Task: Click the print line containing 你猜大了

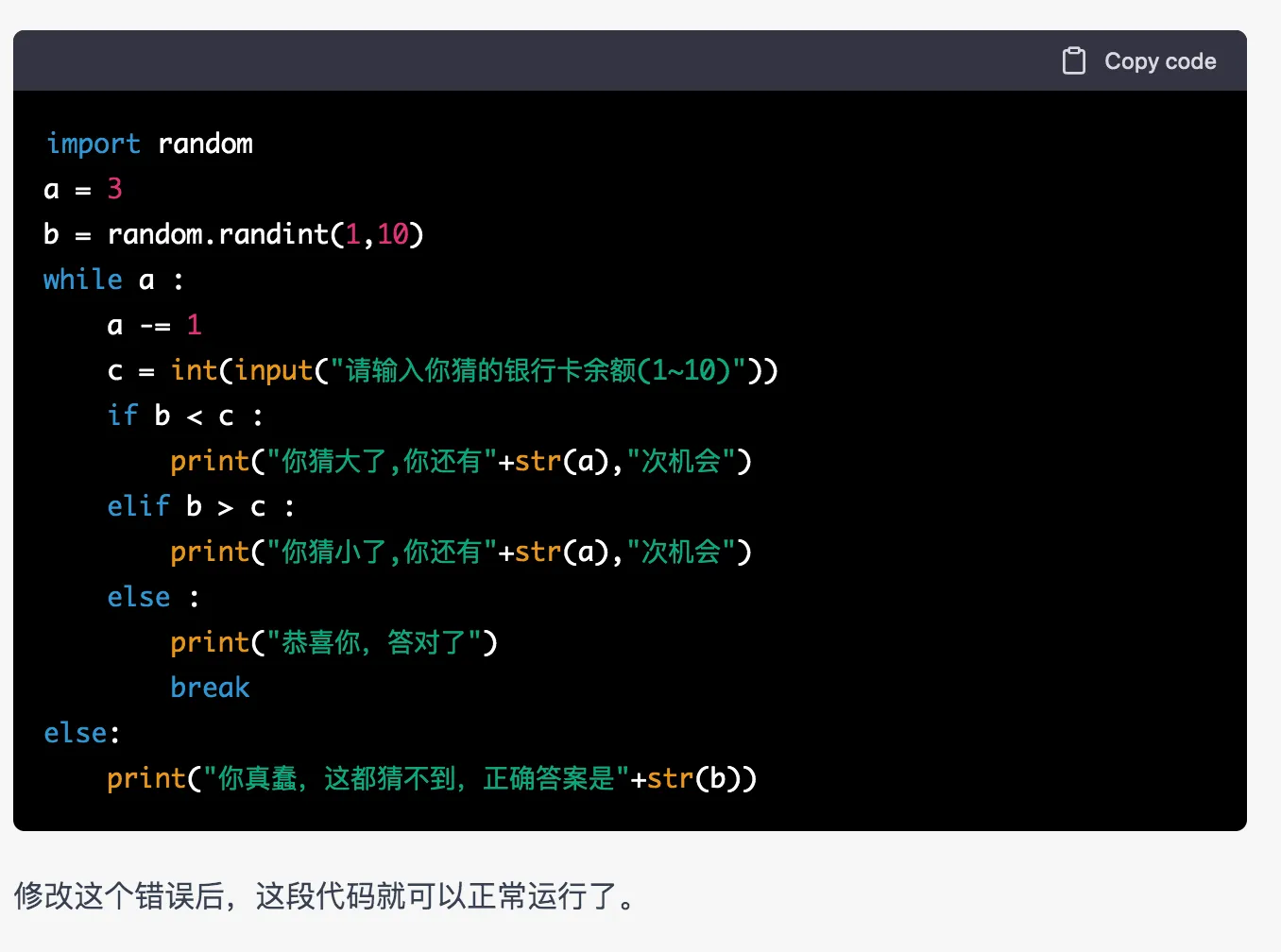Action: click(460, 461)
